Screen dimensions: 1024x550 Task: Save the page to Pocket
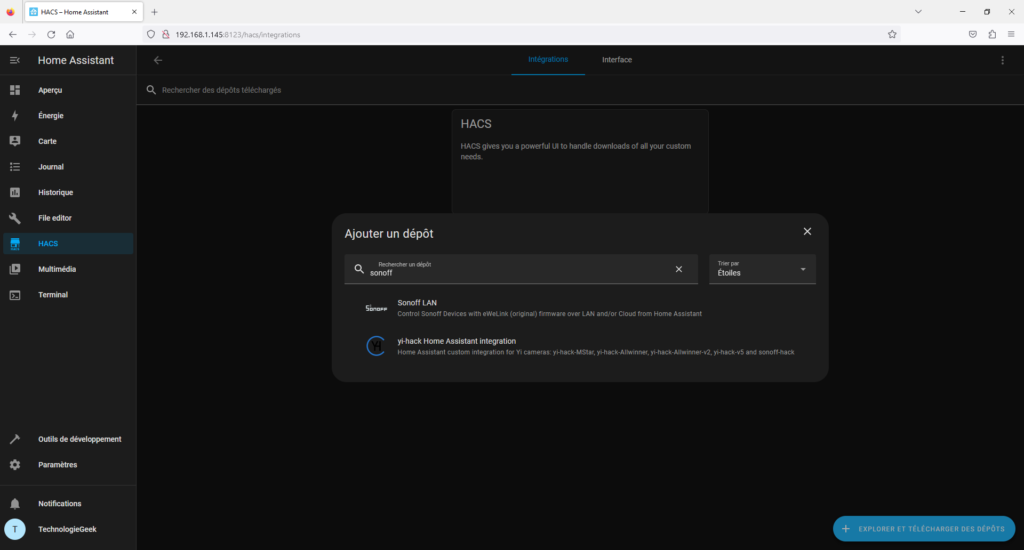pos(973,35)
